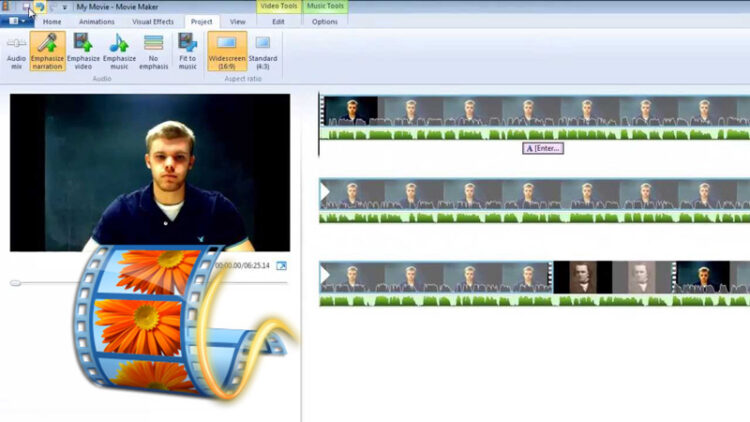Click the audio waveform under second timeline row
This screenshot has height=422, width=750.
(535, 217)
